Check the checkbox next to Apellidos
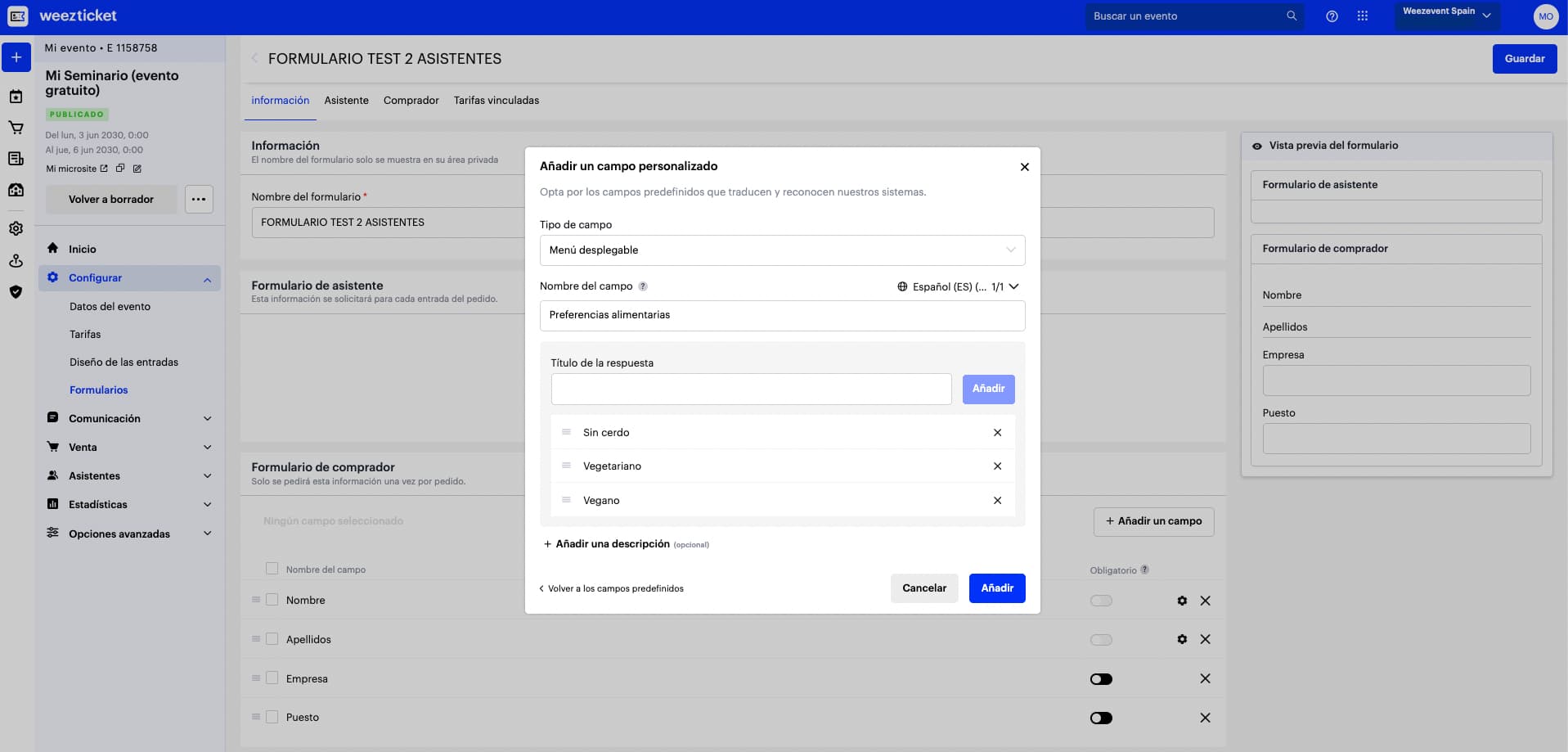This screenshot has height=752, width=1568. click(x=271, y=639)
